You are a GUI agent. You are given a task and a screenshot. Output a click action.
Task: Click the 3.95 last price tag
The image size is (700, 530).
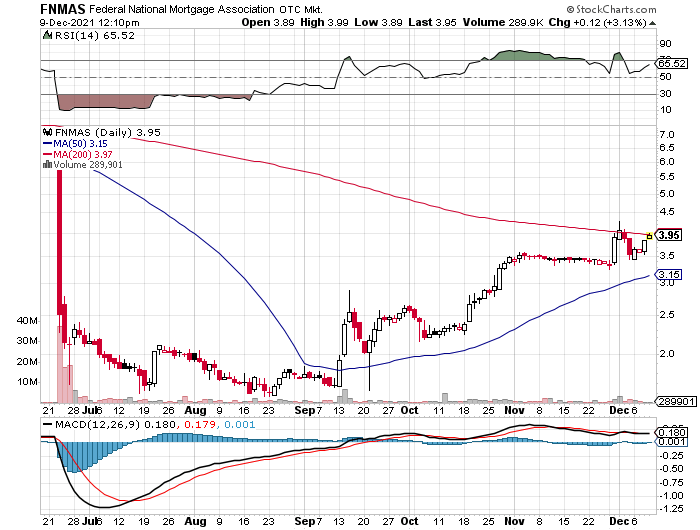click(x=669, y=235)
